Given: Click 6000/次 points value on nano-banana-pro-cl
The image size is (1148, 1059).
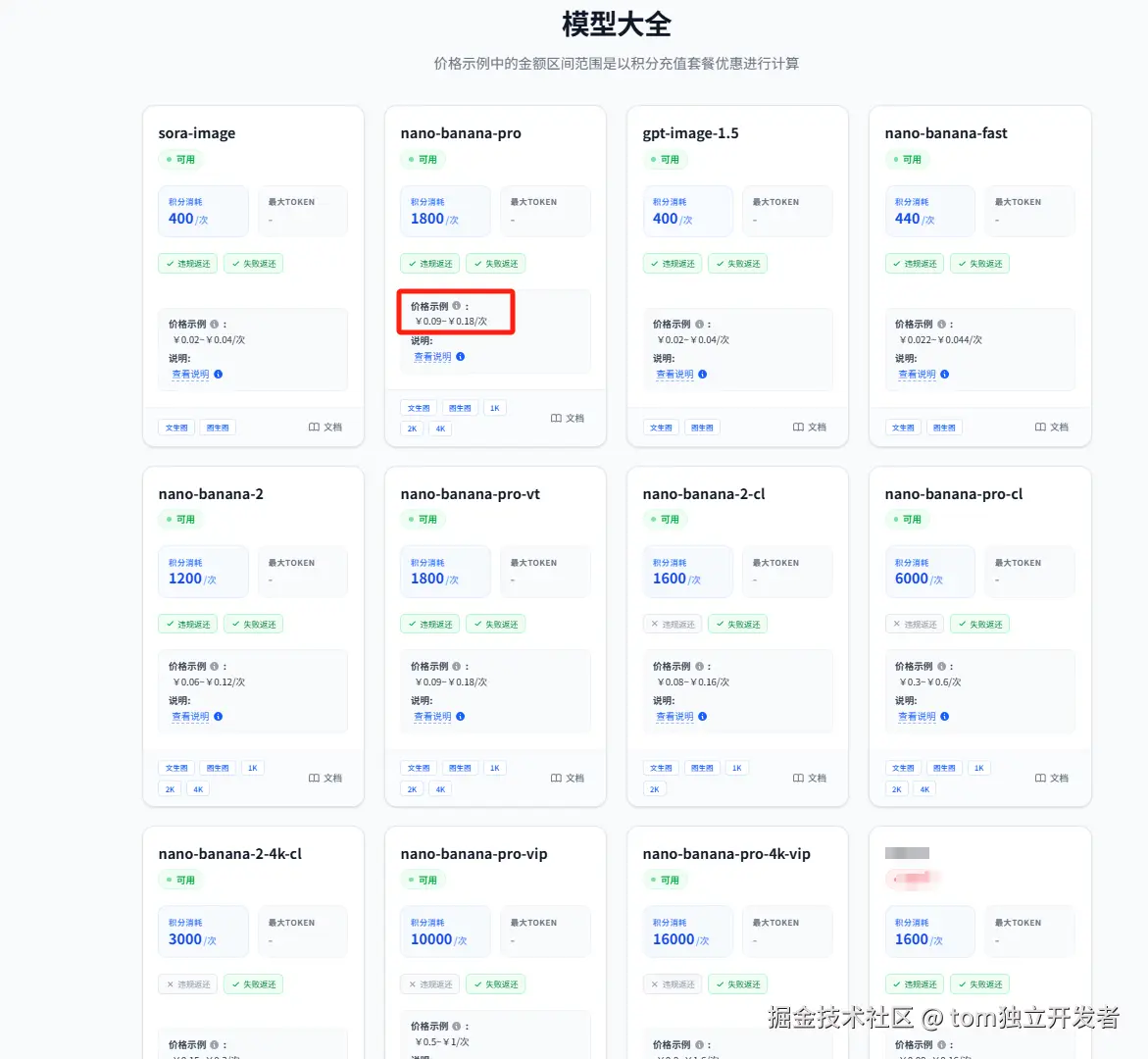Looking at the screenshot, I should click(919, 579).
